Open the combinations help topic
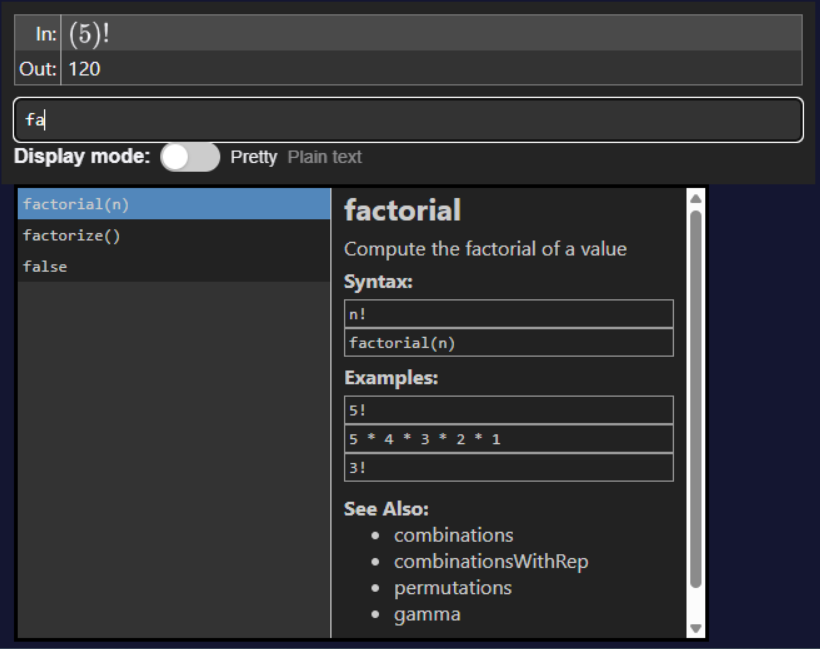 click(x=454, y=535)
